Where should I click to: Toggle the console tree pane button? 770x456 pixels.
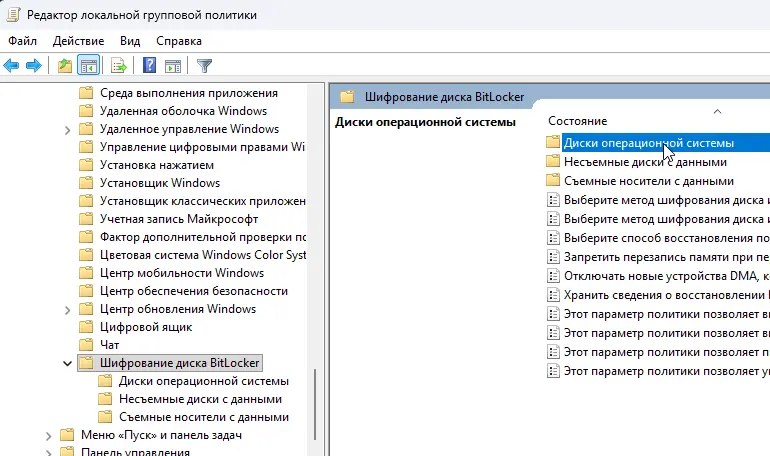[x=88, y=66]
